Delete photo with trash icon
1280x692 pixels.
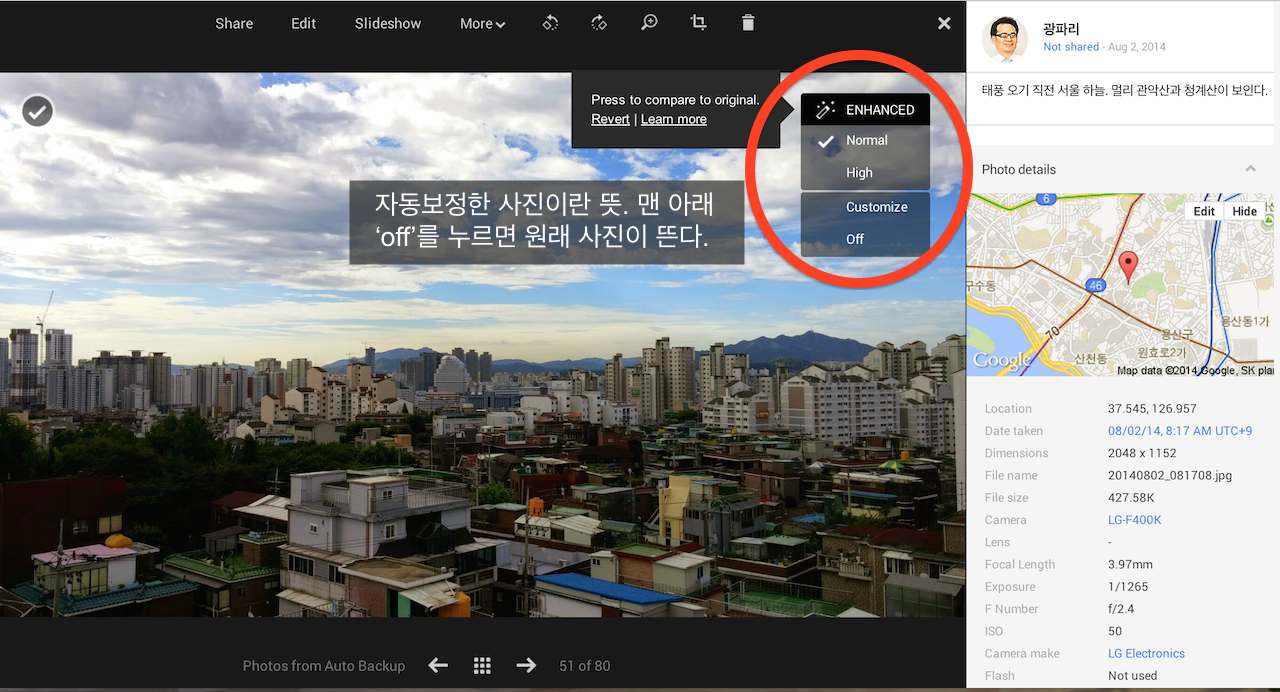748,23
